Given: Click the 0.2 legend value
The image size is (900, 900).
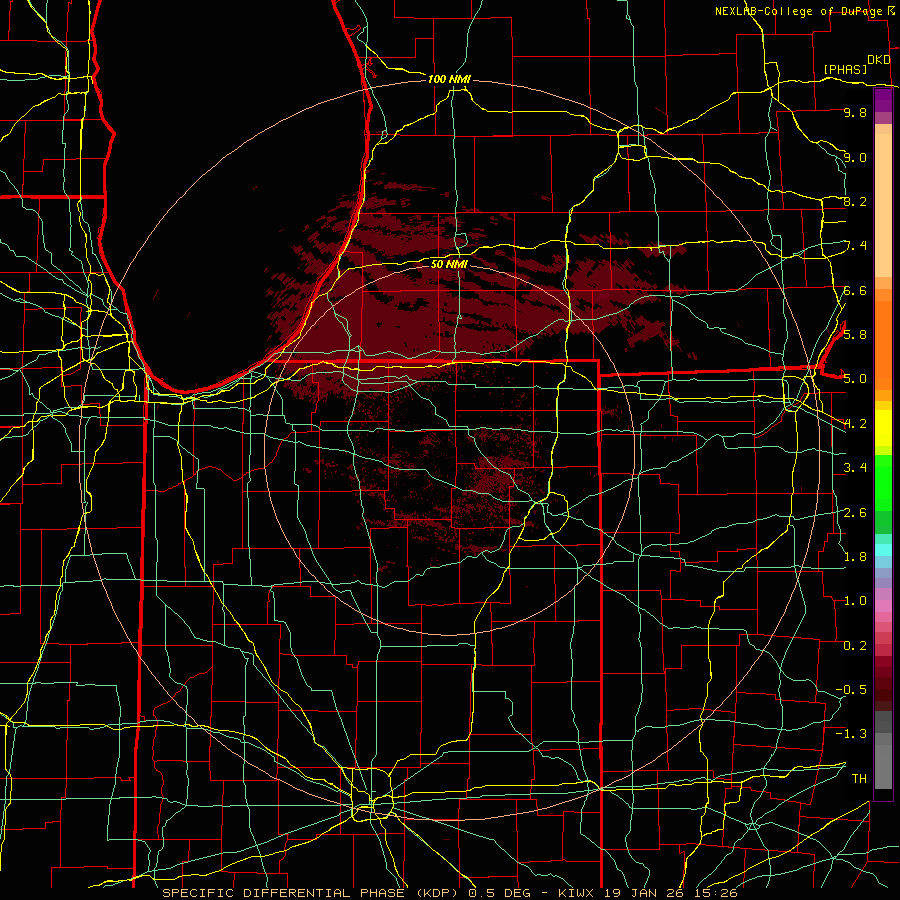Looking at the screenshot, I should tap(855, 646).
